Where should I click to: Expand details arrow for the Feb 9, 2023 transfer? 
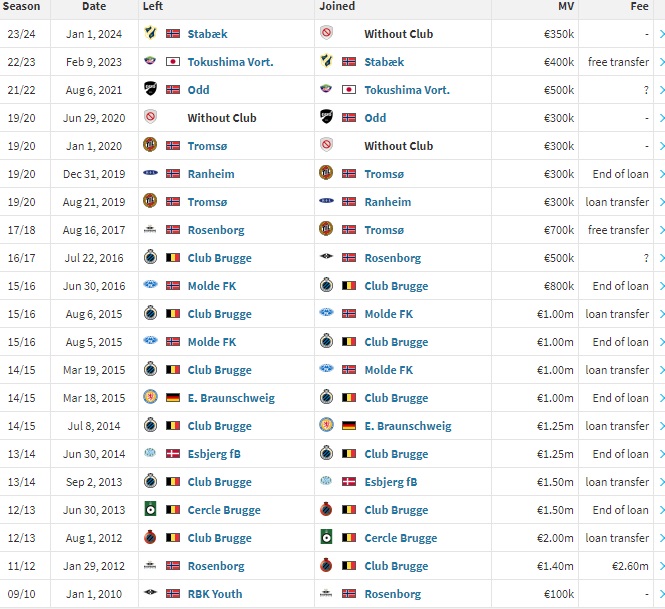click(659, 62)
